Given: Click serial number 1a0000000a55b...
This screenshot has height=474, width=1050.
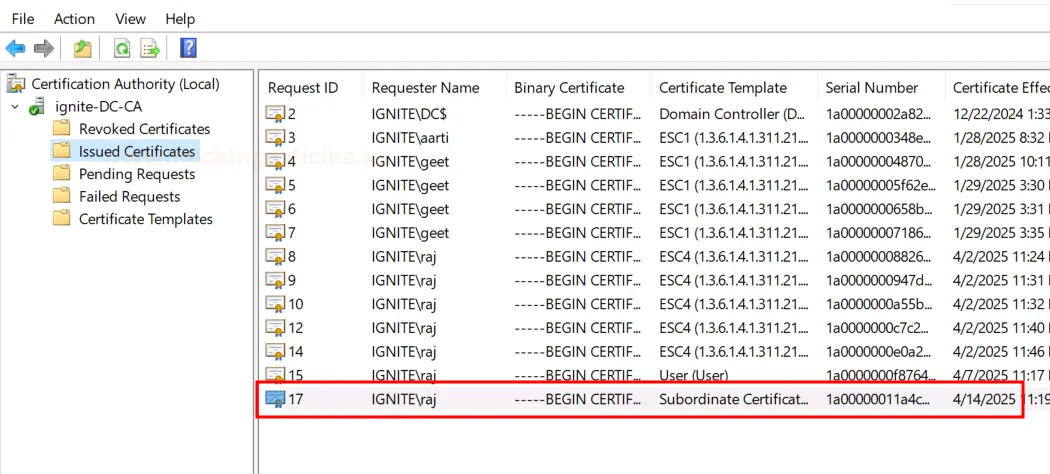Looking at the screenshot, I should [x=879, y=304].
